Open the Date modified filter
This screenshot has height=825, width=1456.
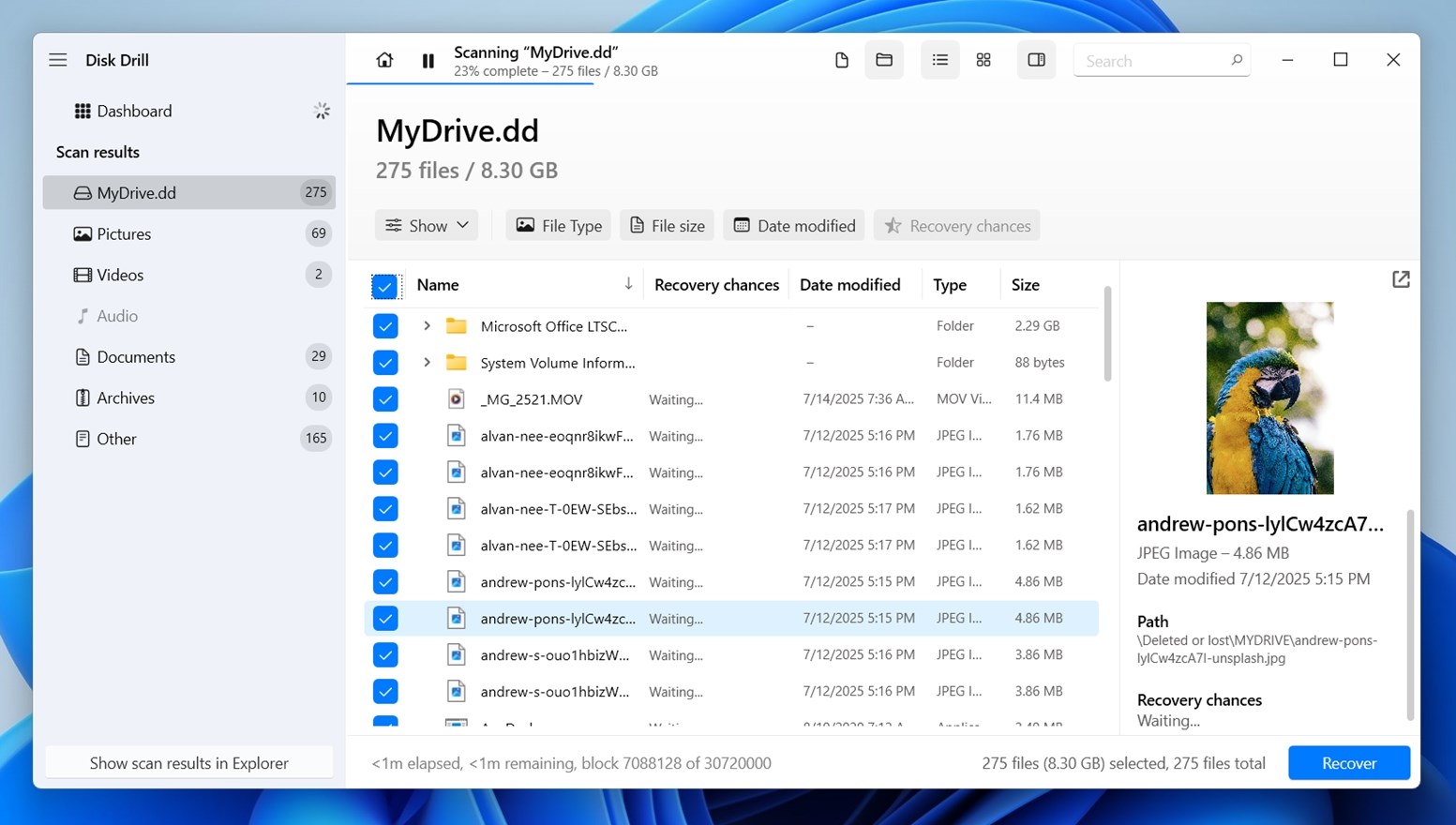click(794, 226)
